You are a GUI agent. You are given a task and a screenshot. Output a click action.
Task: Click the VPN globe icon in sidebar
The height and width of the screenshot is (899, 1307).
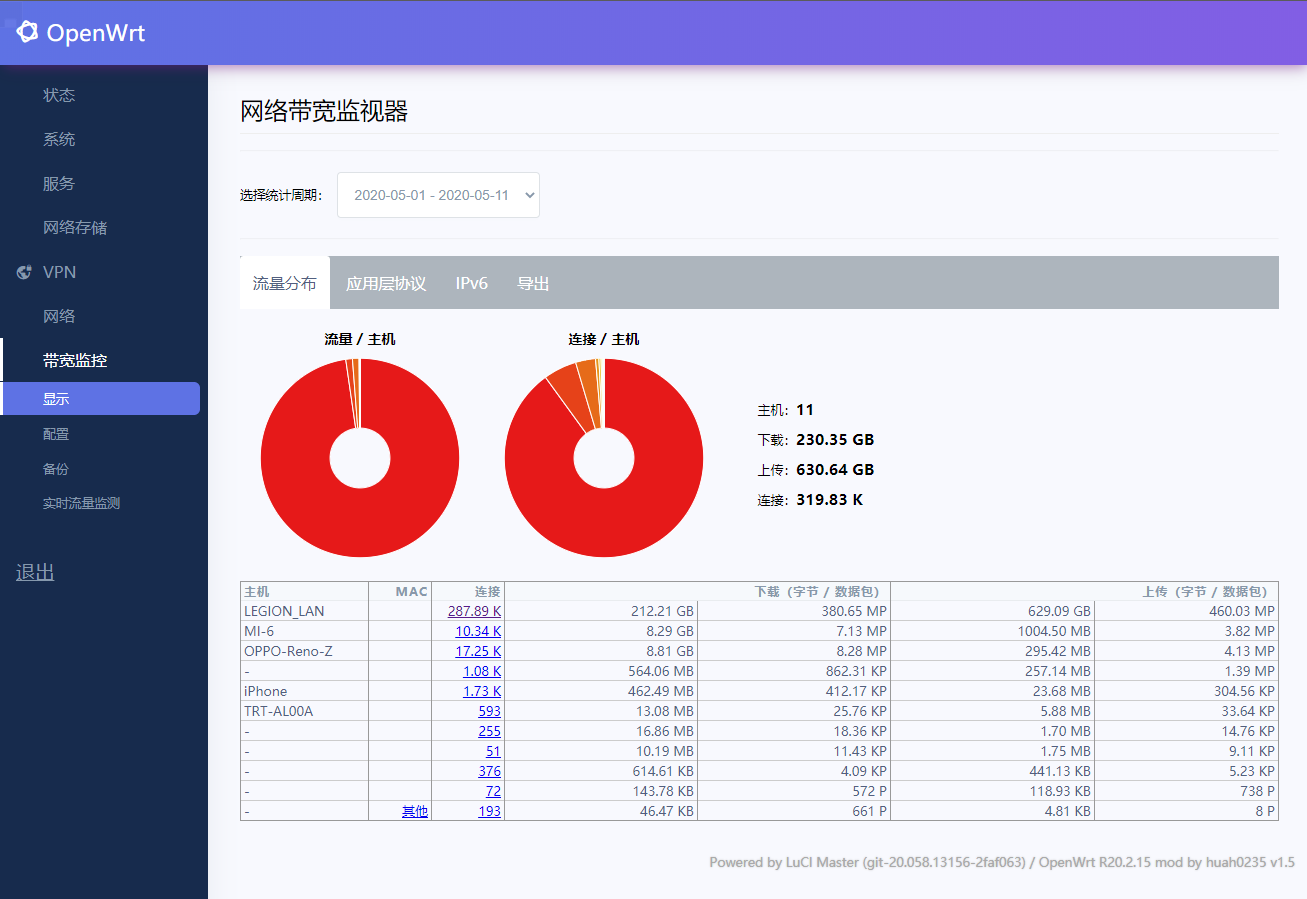pos(24,272)
